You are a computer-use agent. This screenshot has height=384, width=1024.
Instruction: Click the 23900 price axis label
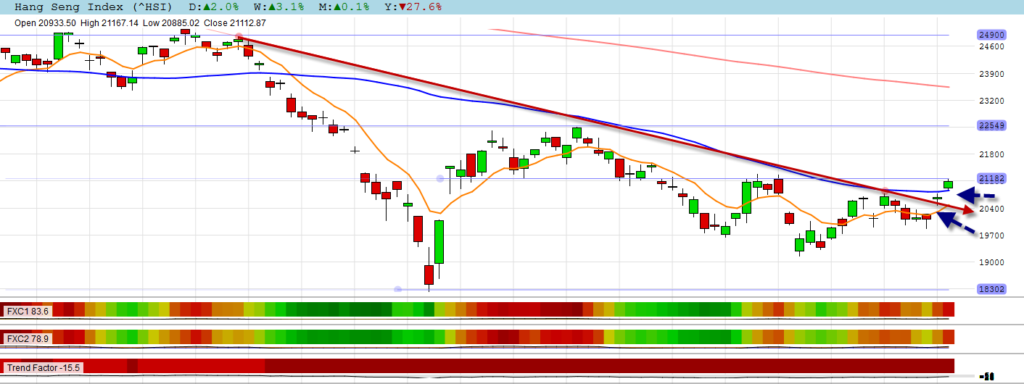point(991,74)
